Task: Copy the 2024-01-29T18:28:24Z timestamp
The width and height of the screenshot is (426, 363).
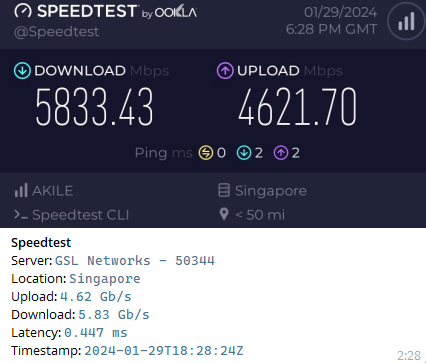Action: (164, 351)
